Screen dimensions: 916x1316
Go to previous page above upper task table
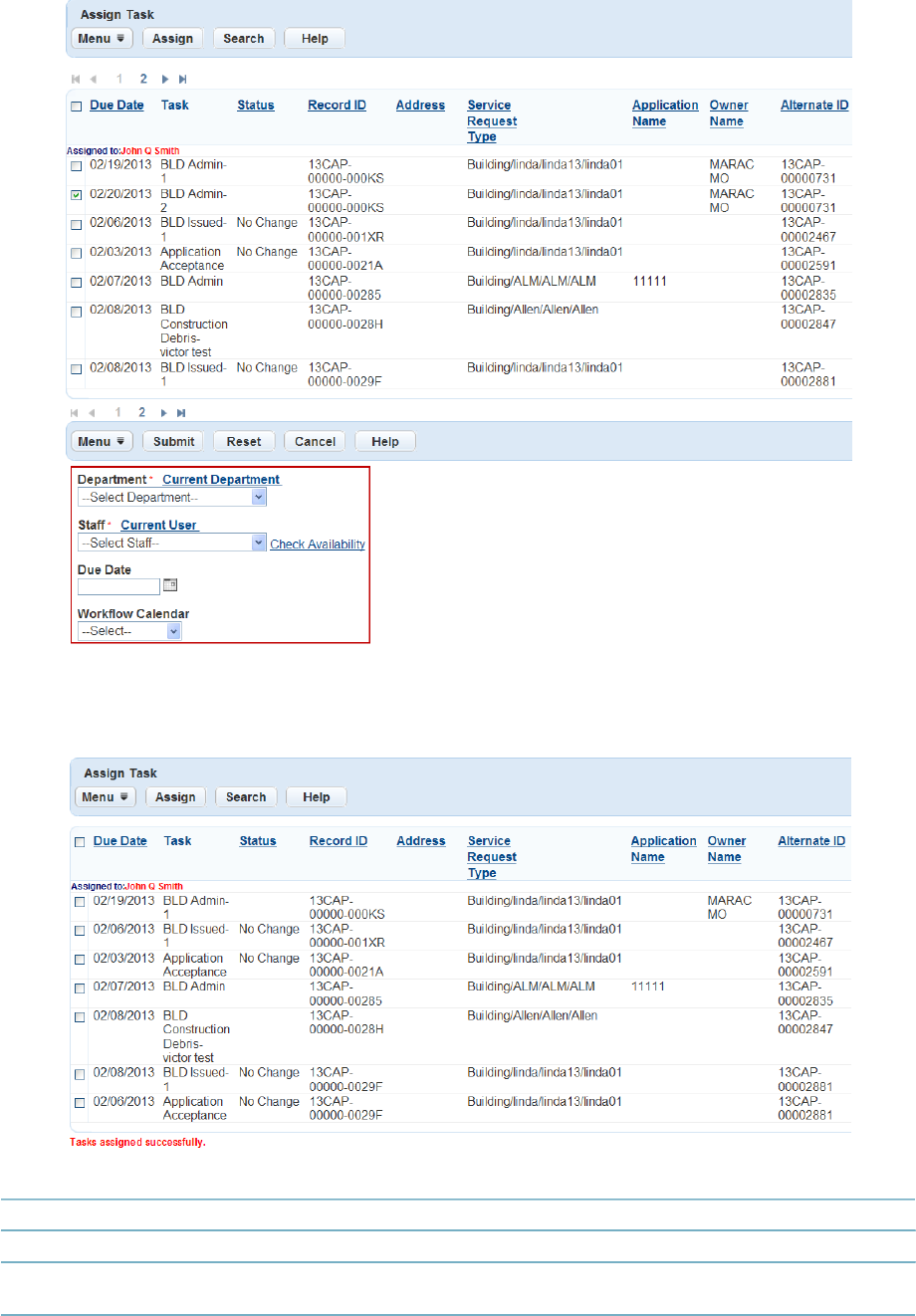click(x=94, y=79)
